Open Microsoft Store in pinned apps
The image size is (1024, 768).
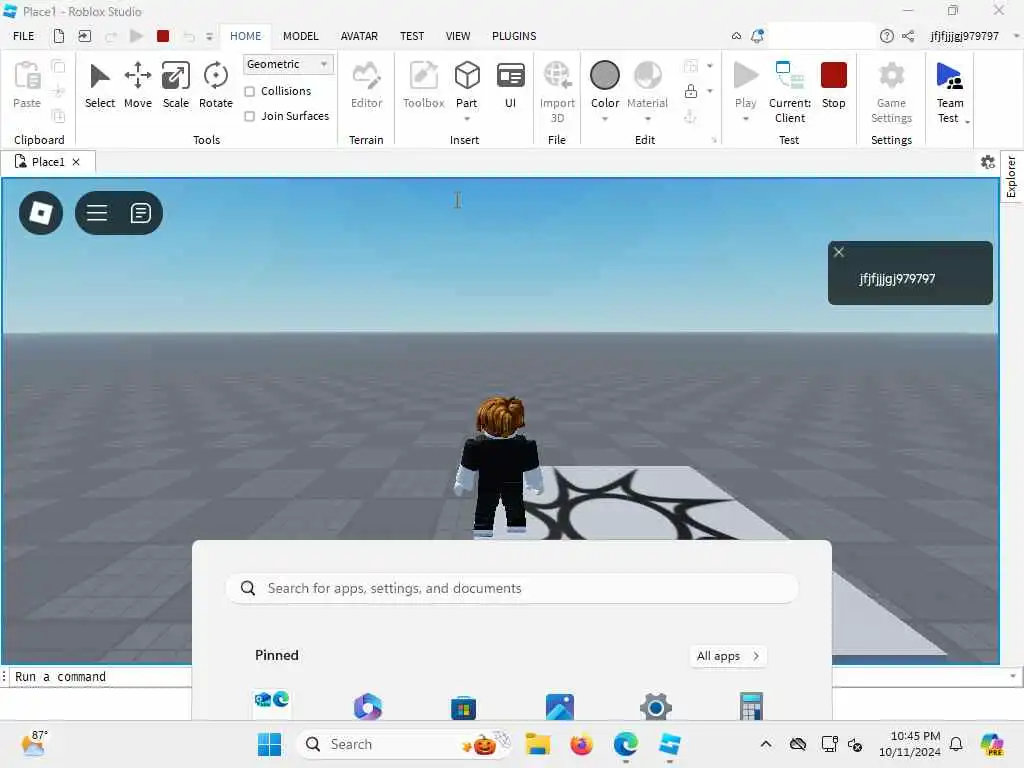(464, 707)
